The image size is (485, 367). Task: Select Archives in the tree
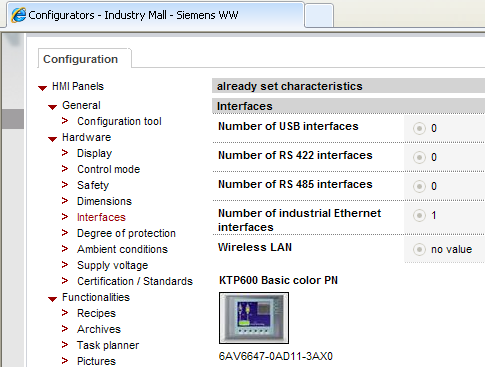coord(99,329)
